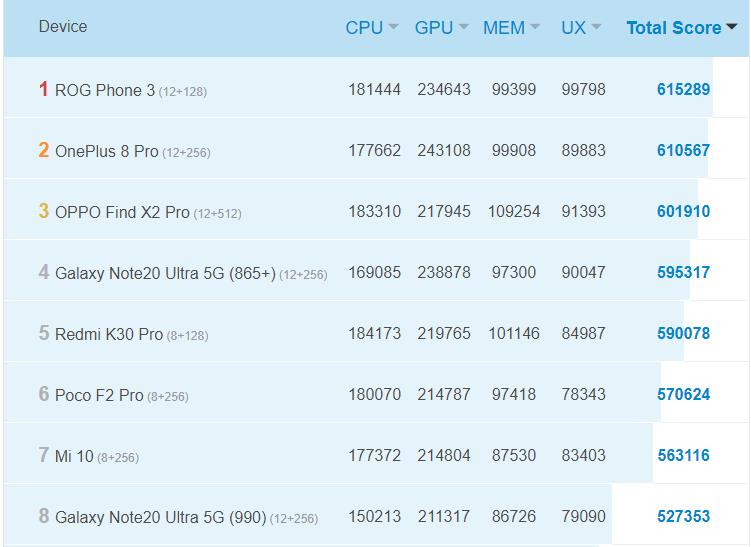Click rank number 1 badge
The height and width of the screenshot is (547, 751).
point(43,90)
